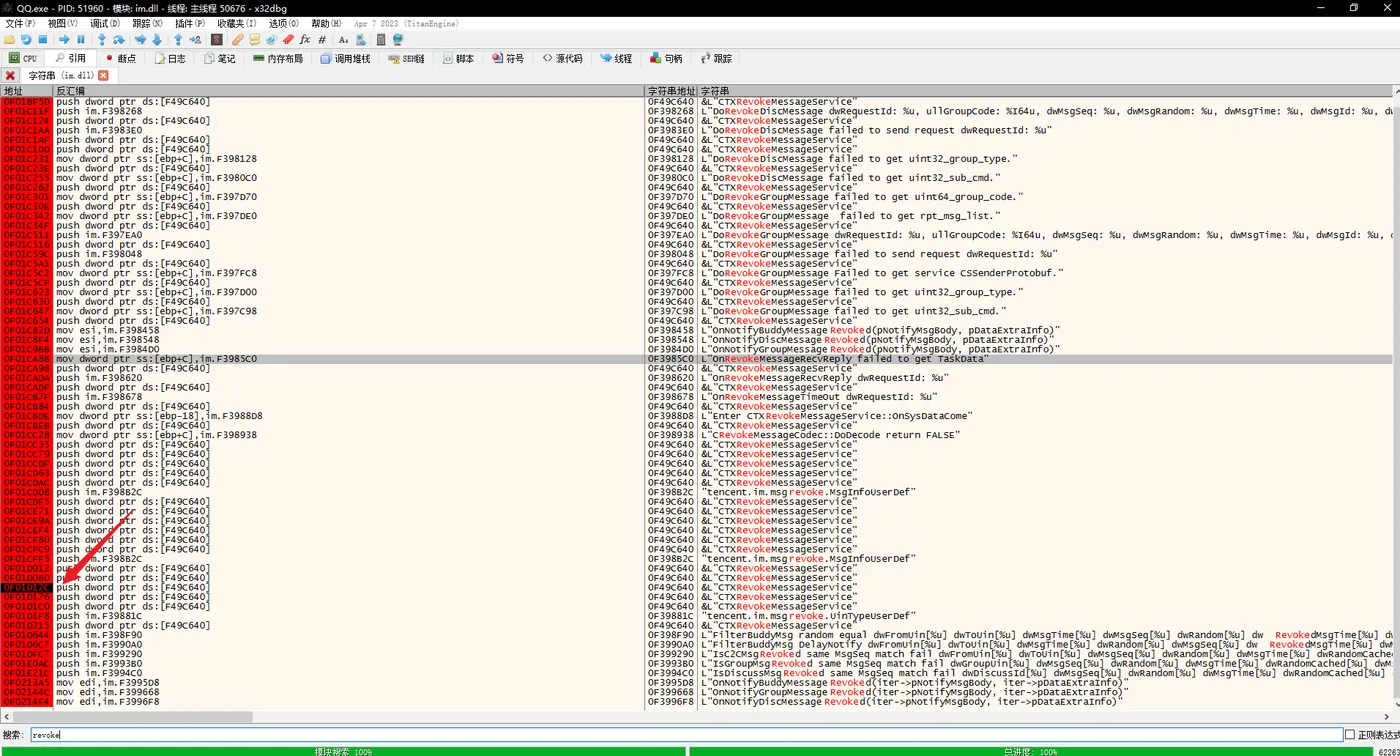Select the "OnRevokeMessageRecvReply failed to get TaskData" row
Viewport: 1400px width, 756px height.
[696, 359]
